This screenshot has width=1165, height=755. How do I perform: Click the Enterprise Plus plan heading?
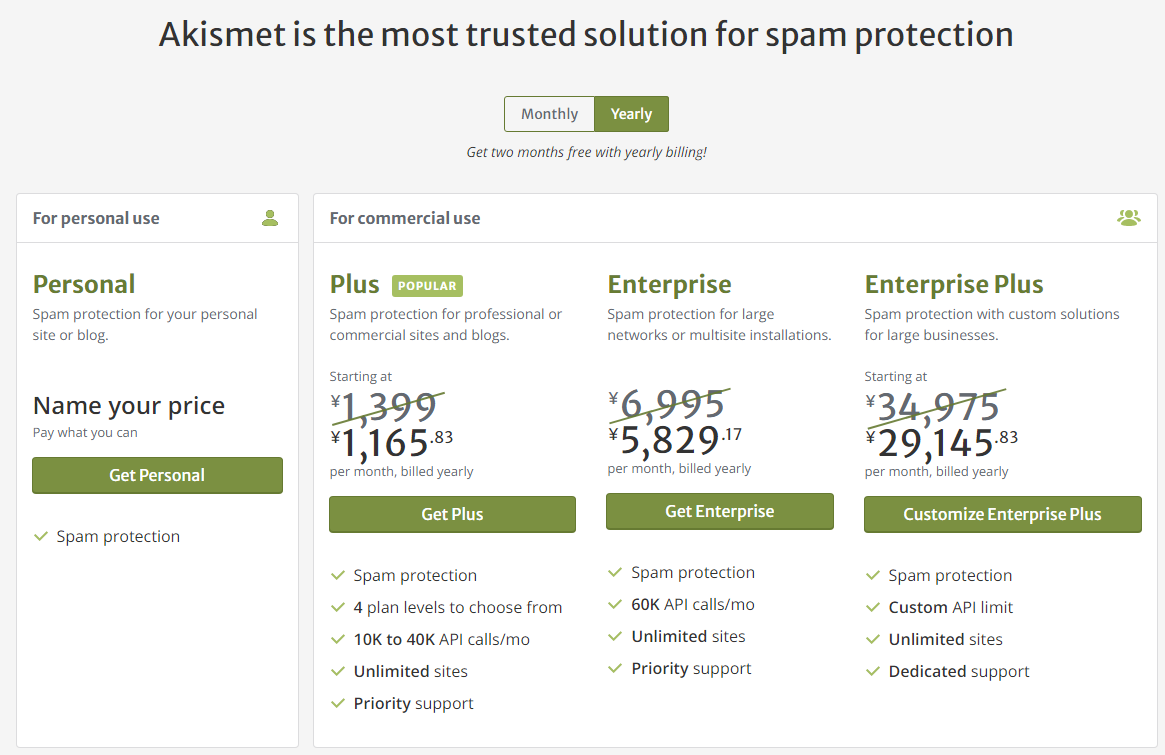(x=954, y=285)
